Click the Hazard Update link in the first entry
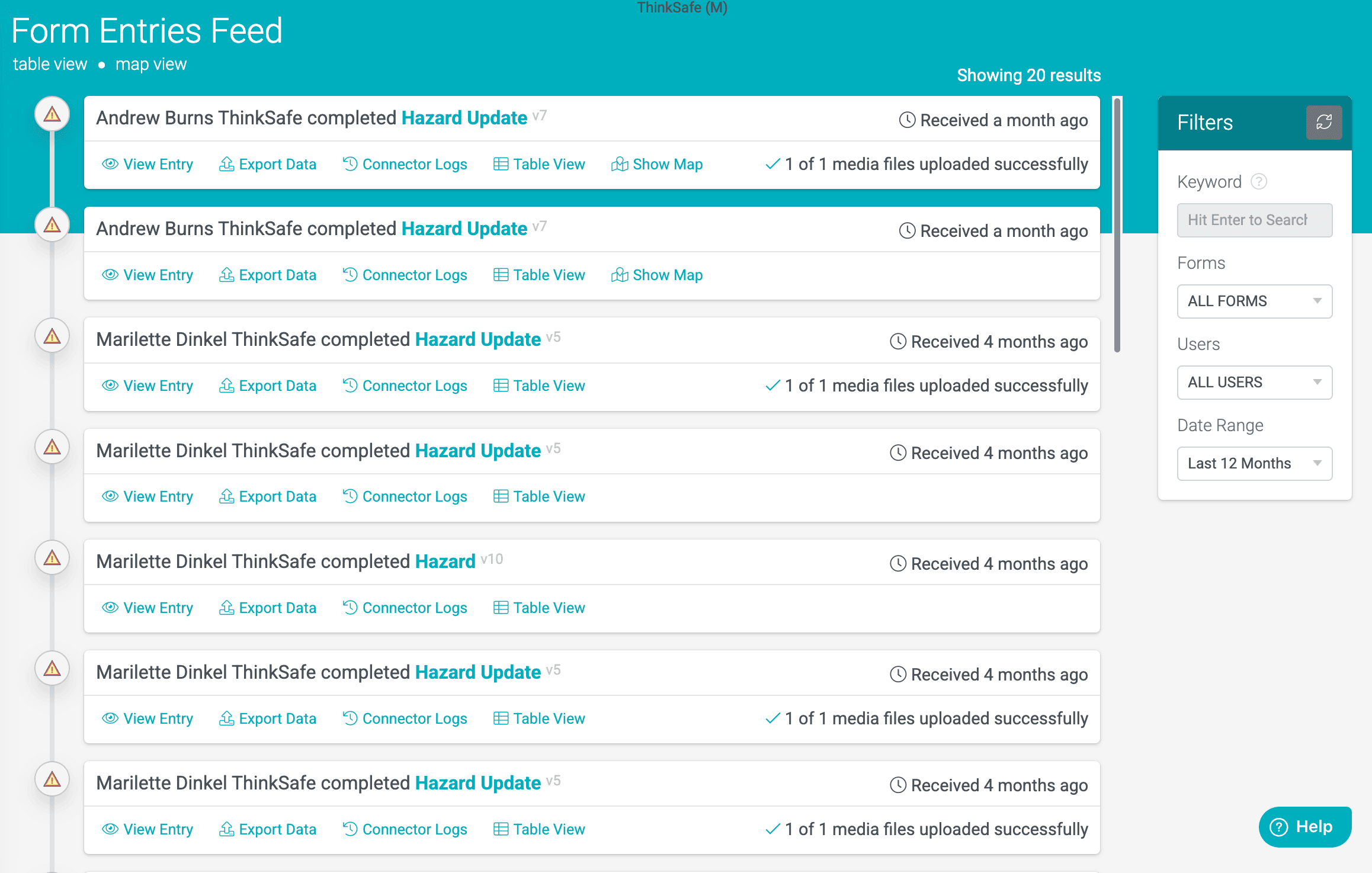The height and width of the screenshot is (873, 1372). [x=464, y=118]
